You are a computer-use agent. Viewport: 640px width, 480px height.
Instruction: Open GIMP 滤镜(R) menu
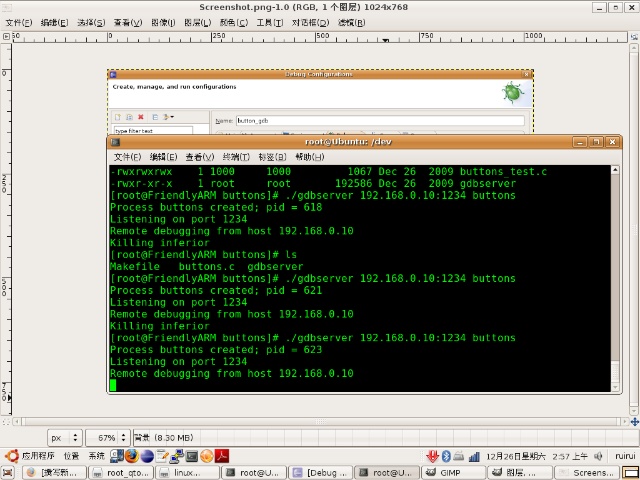(x=351, y=23)
